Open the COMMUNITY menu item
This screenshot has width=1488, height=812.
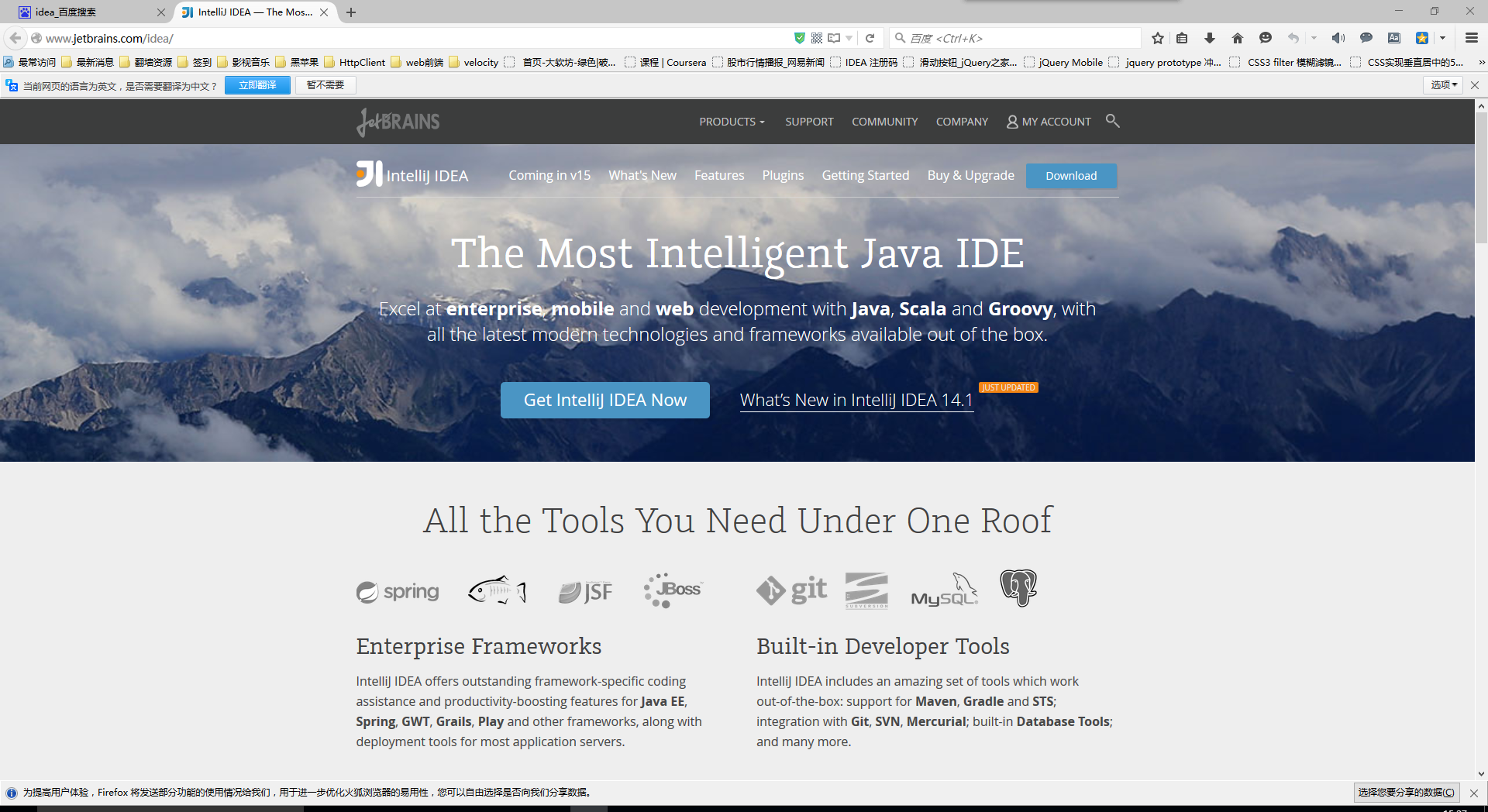click(x=884, y=122)
